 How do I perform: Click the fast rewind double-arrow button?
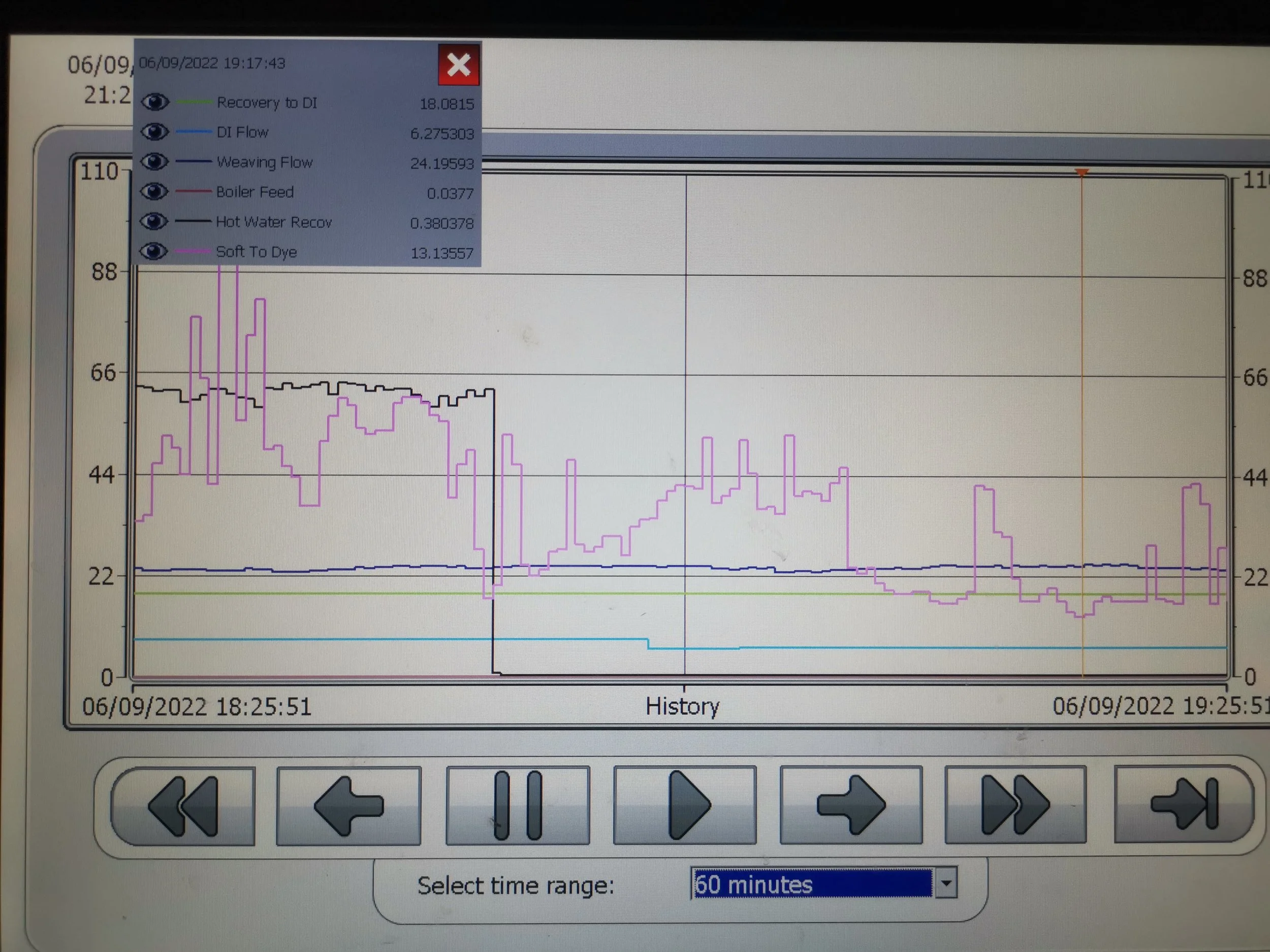coord(183,806)
